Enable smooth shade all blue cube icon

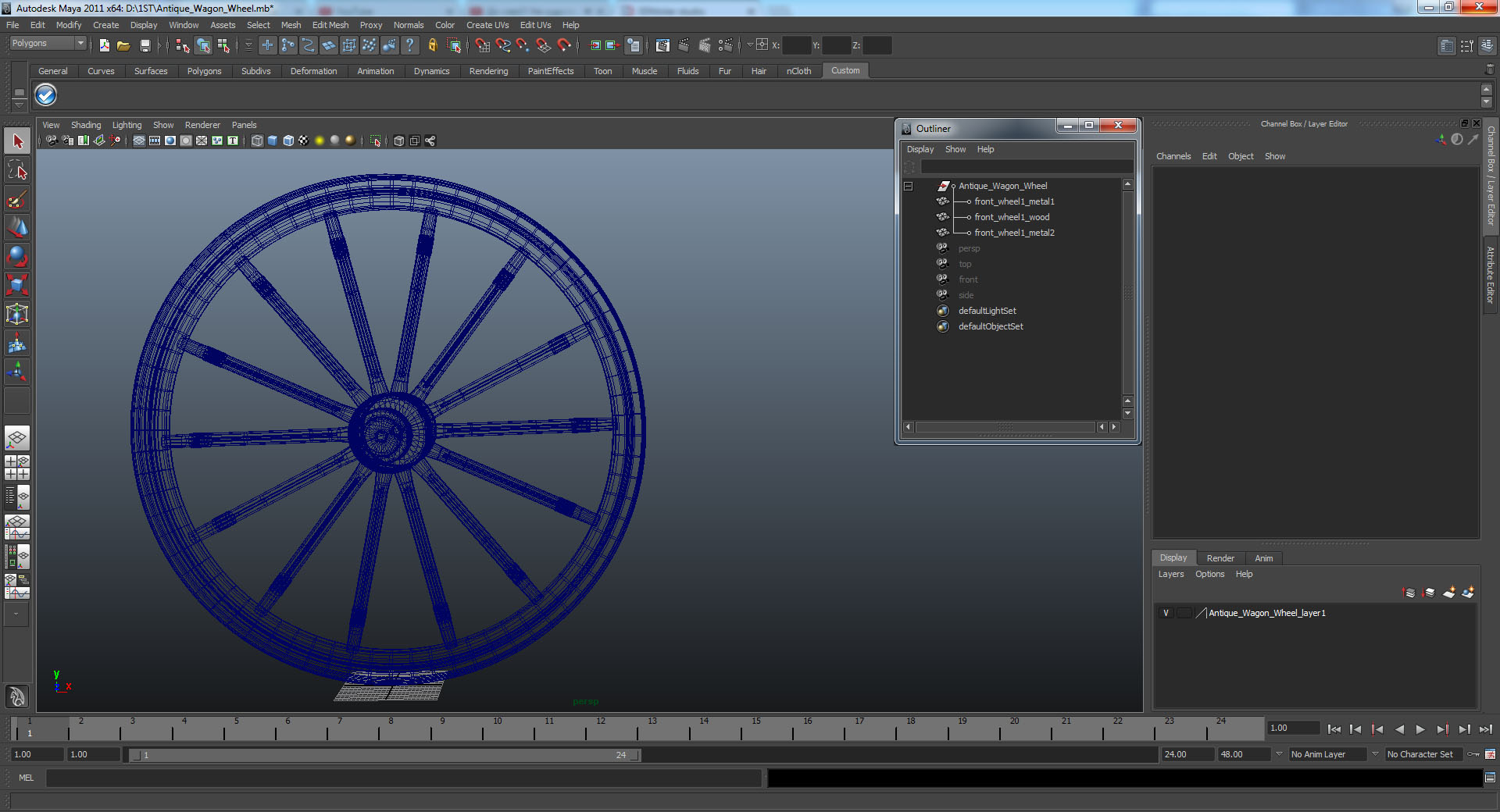tap(273, 141)
